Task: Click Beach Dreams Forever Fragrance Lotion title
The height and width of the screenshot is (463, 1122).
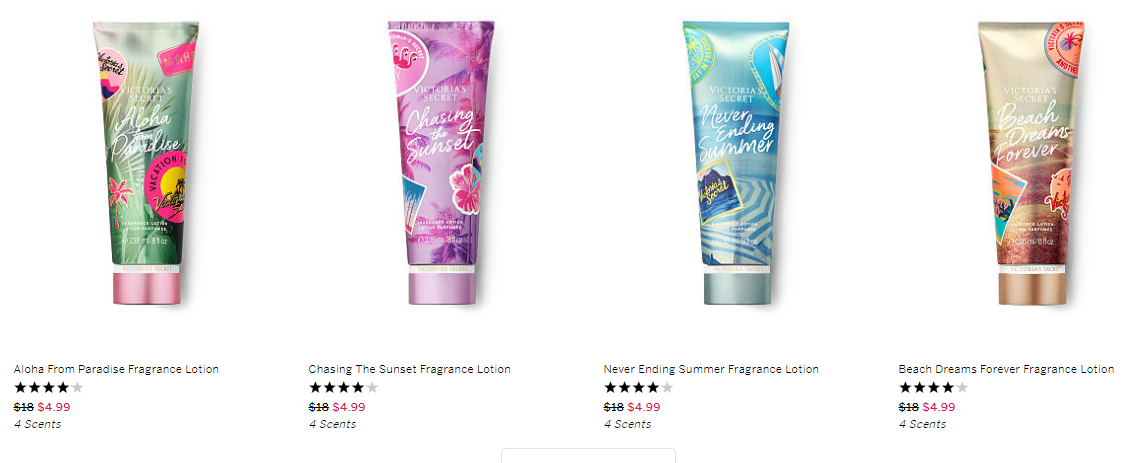Action: click(x=1006, y=369)
